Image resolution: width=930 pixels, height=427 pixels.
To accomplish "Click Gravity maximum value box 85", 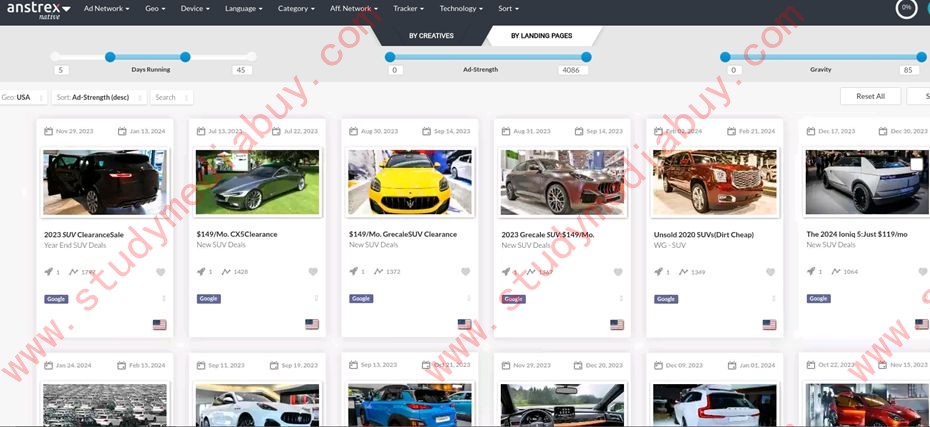I will [x=909, y=70].
